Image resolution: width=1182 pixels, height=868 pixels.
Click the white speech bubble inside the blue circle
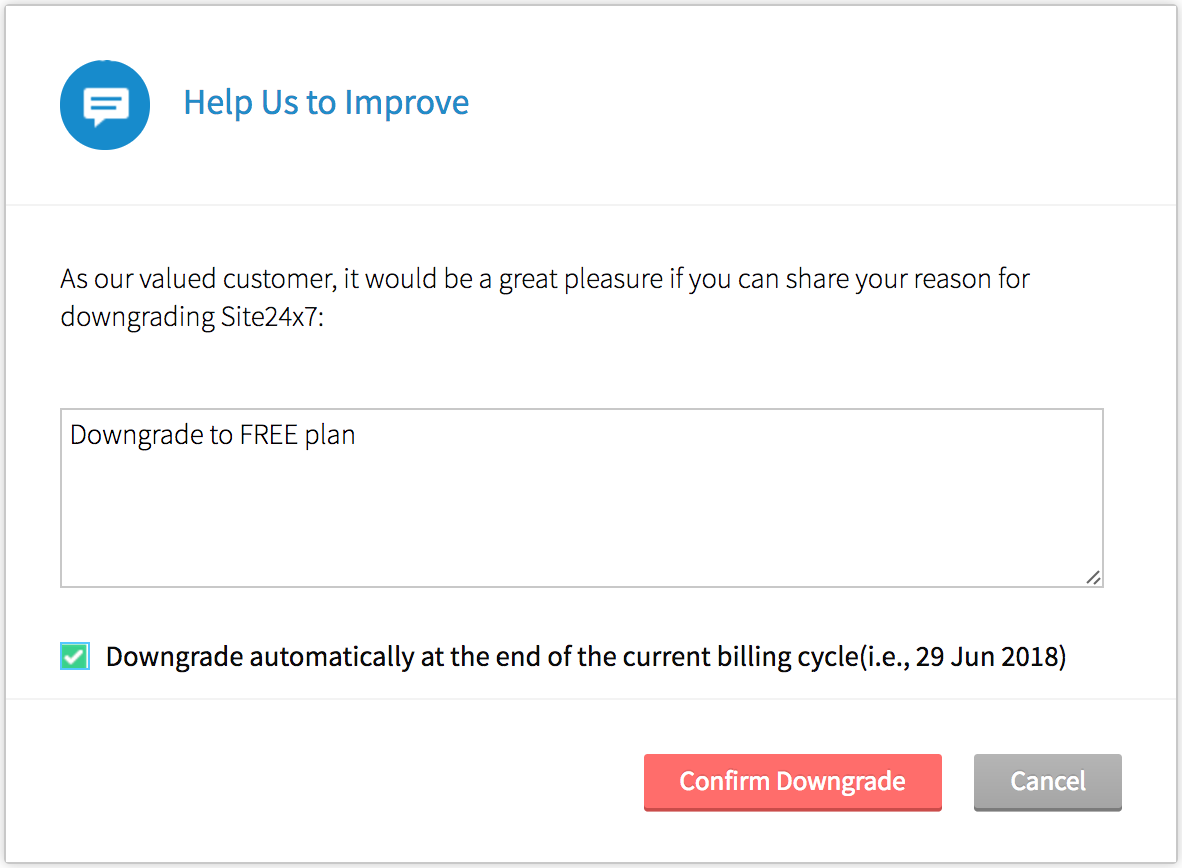coord(105,106)
